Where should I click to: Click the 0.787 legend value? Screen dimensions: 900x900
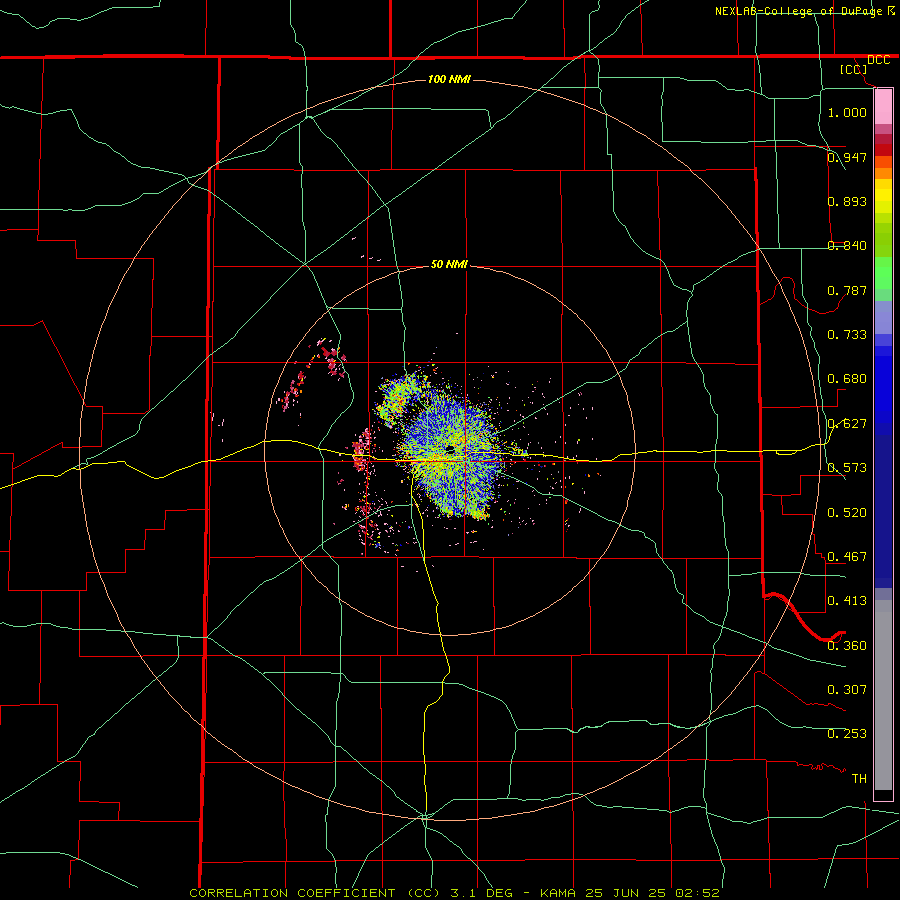coord(847,290)
